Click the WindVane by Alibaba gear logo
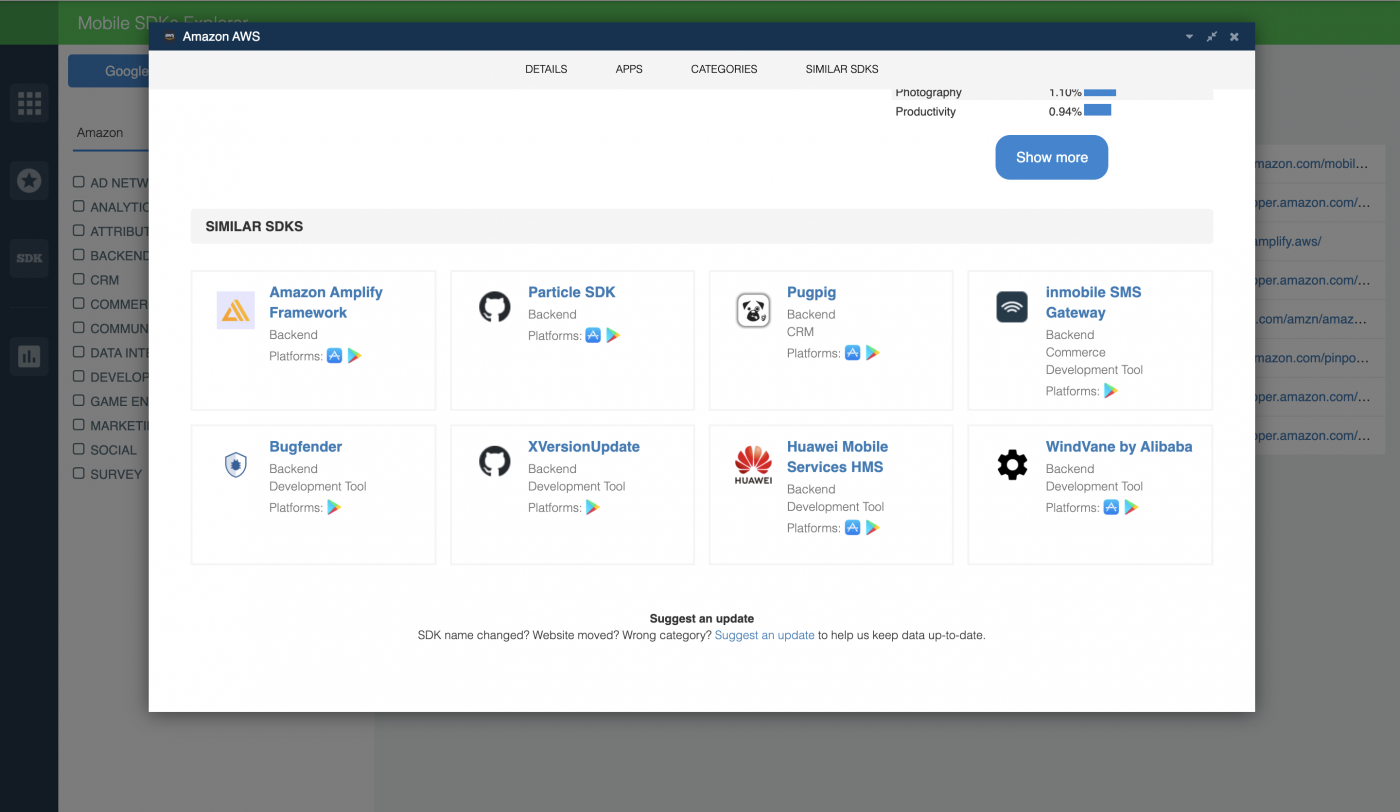The width and height of the screenshot is (1400, 812). click(1011, 463)
